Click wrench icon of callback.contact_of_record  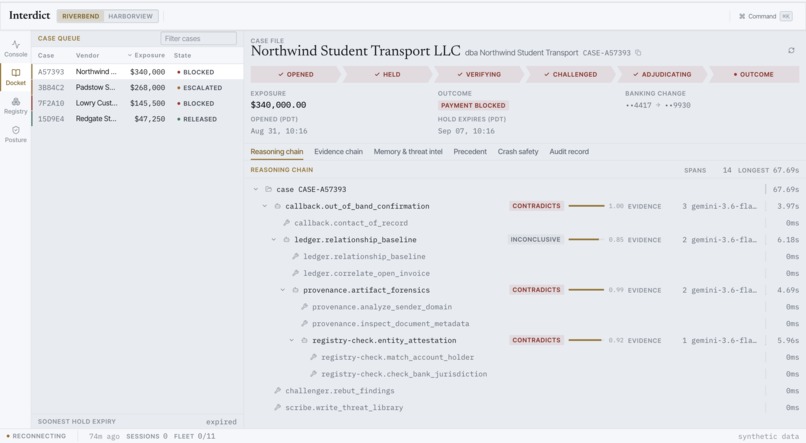[287, 223]
